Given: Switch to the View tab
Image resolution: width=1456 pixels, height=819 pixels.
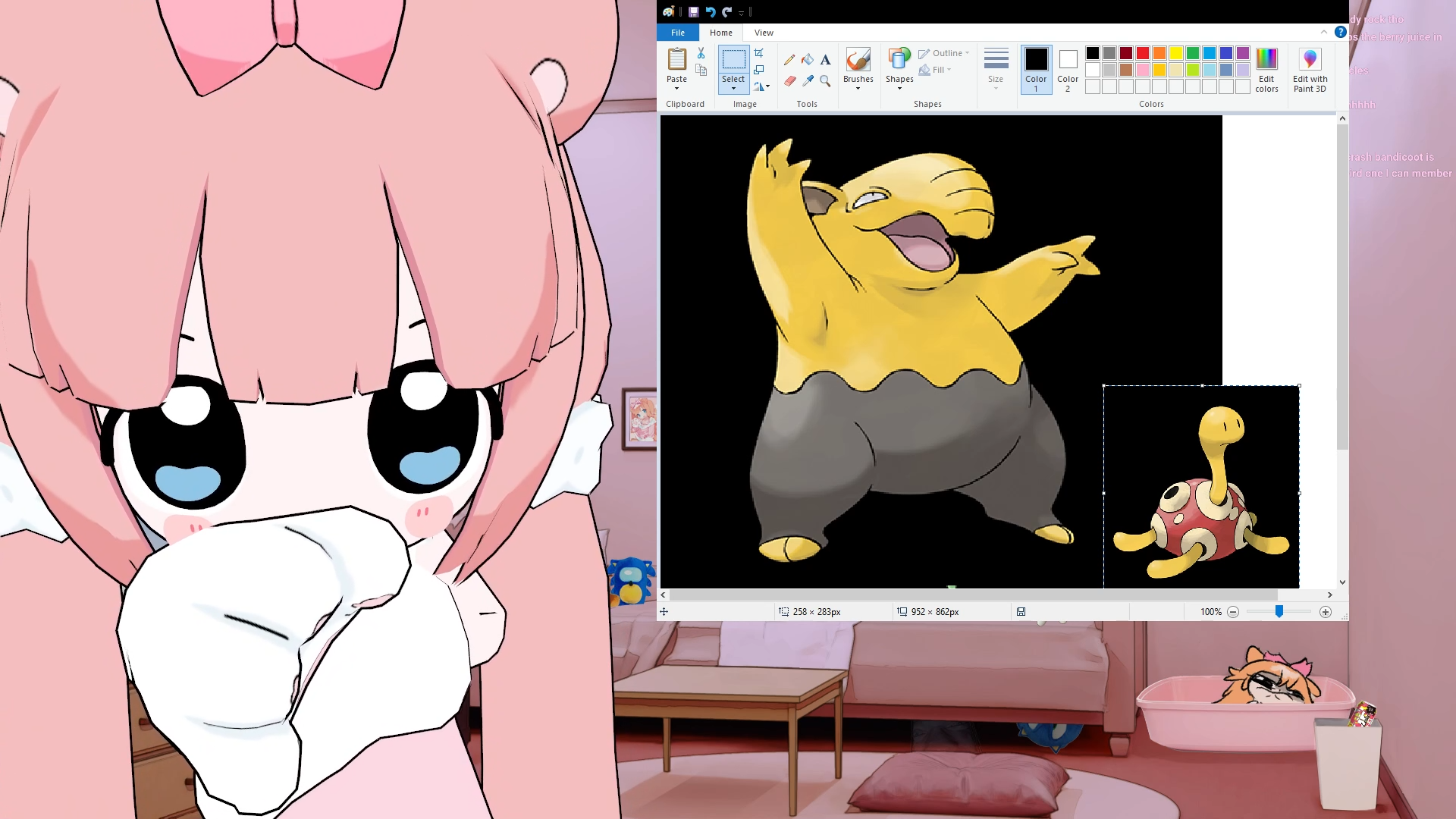Looking at the screenshot, I should (x=764, y=33).
